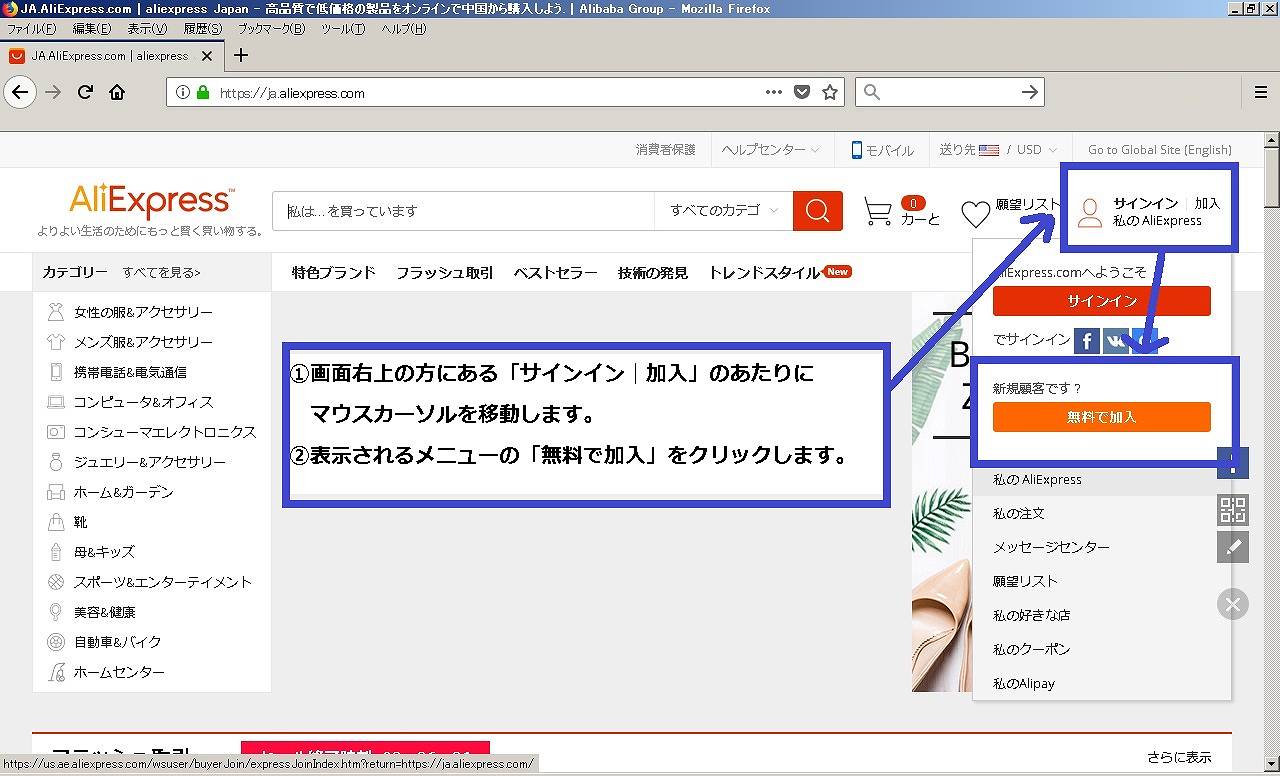Click the orange 無料で加入 button

coord(1101,417)
